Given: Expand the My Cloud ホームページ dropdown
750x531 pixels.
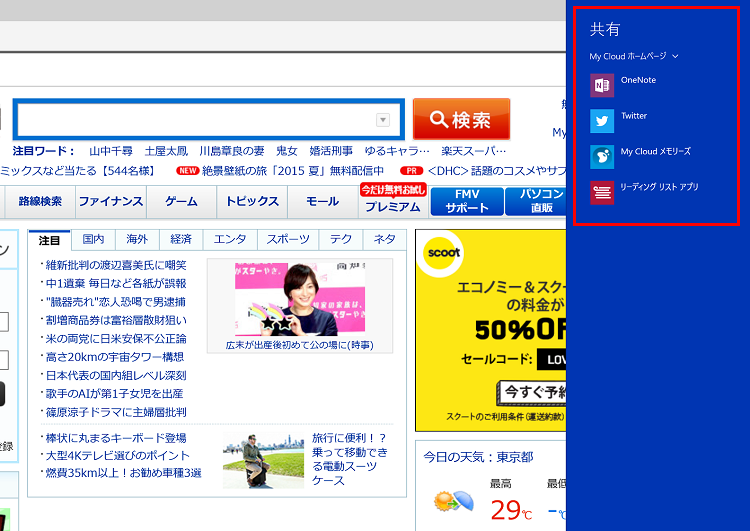Looking at the screenshot, I should click(675, 57).
